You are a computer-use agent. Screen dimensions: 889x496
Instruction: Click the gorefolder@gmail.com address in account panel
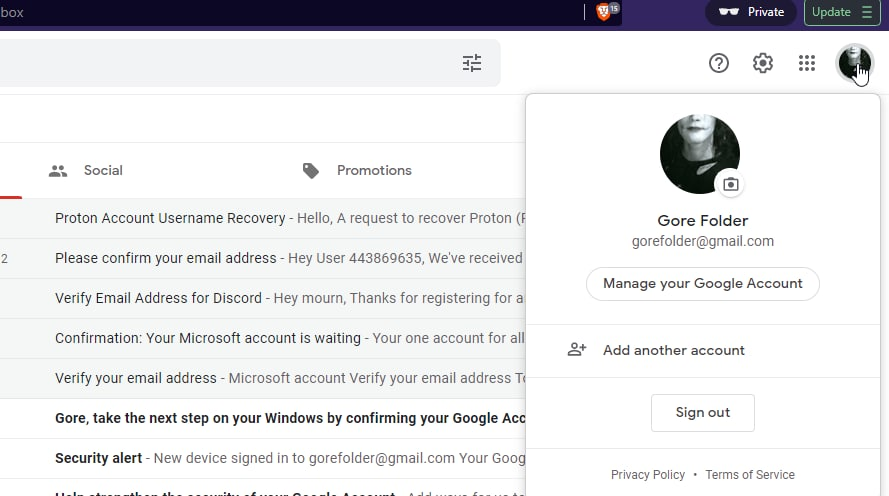[702, 241]
